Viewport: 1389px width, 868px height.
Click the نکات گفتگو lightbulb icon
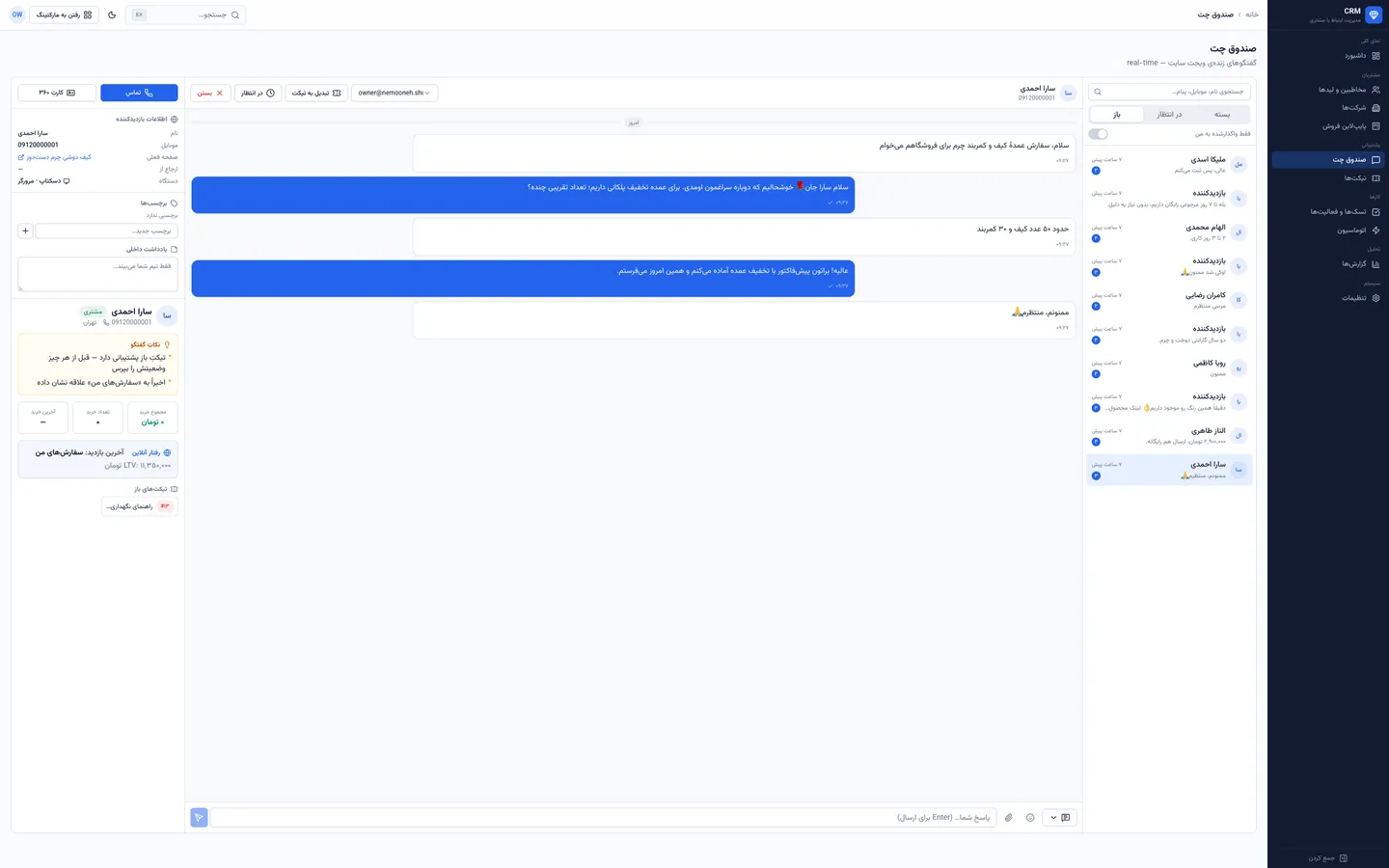tap(167, 344)
